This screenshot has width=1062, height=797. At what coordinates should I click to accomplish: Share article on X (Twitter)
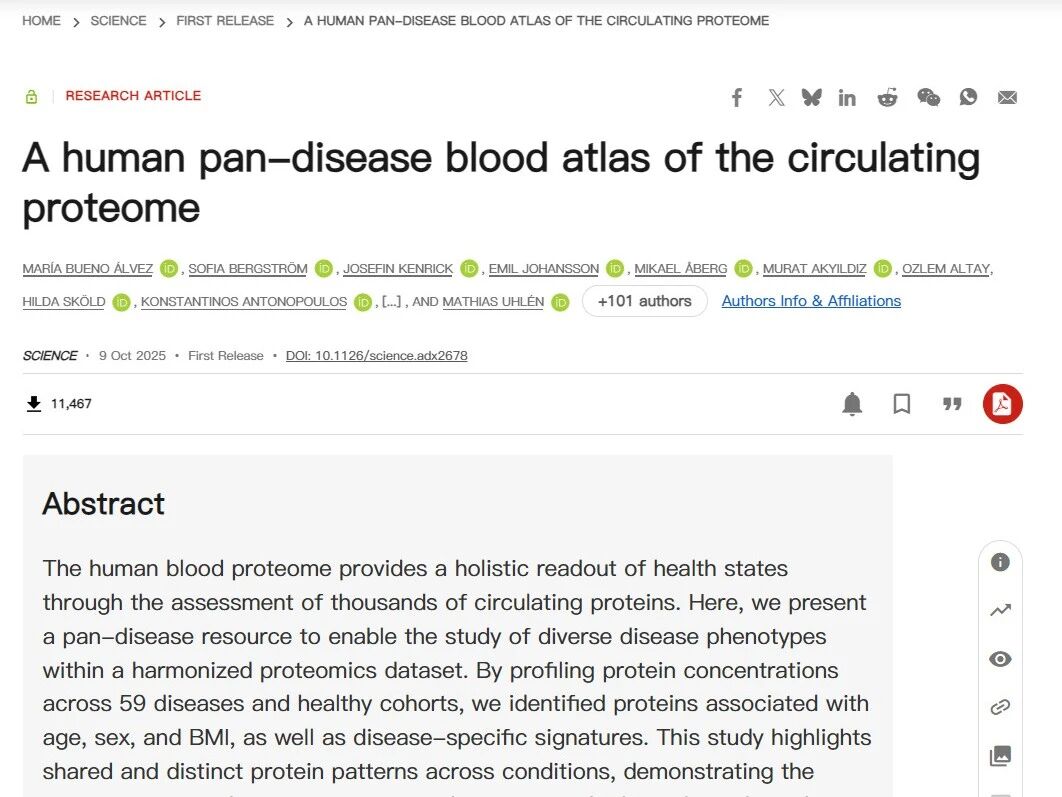click(776, 97)
